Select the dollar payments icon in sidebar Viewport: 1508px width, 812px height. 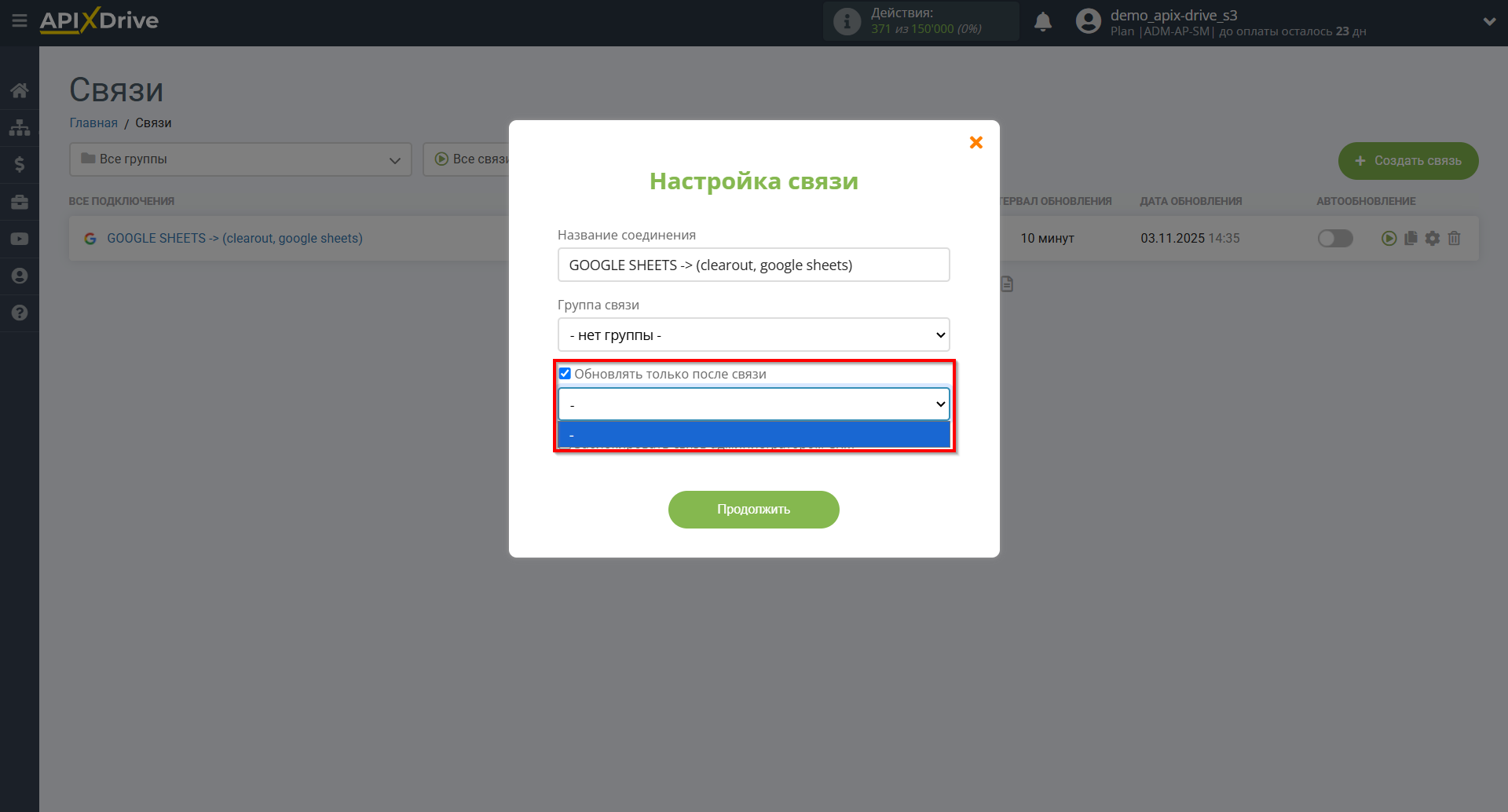coord(19,163)
